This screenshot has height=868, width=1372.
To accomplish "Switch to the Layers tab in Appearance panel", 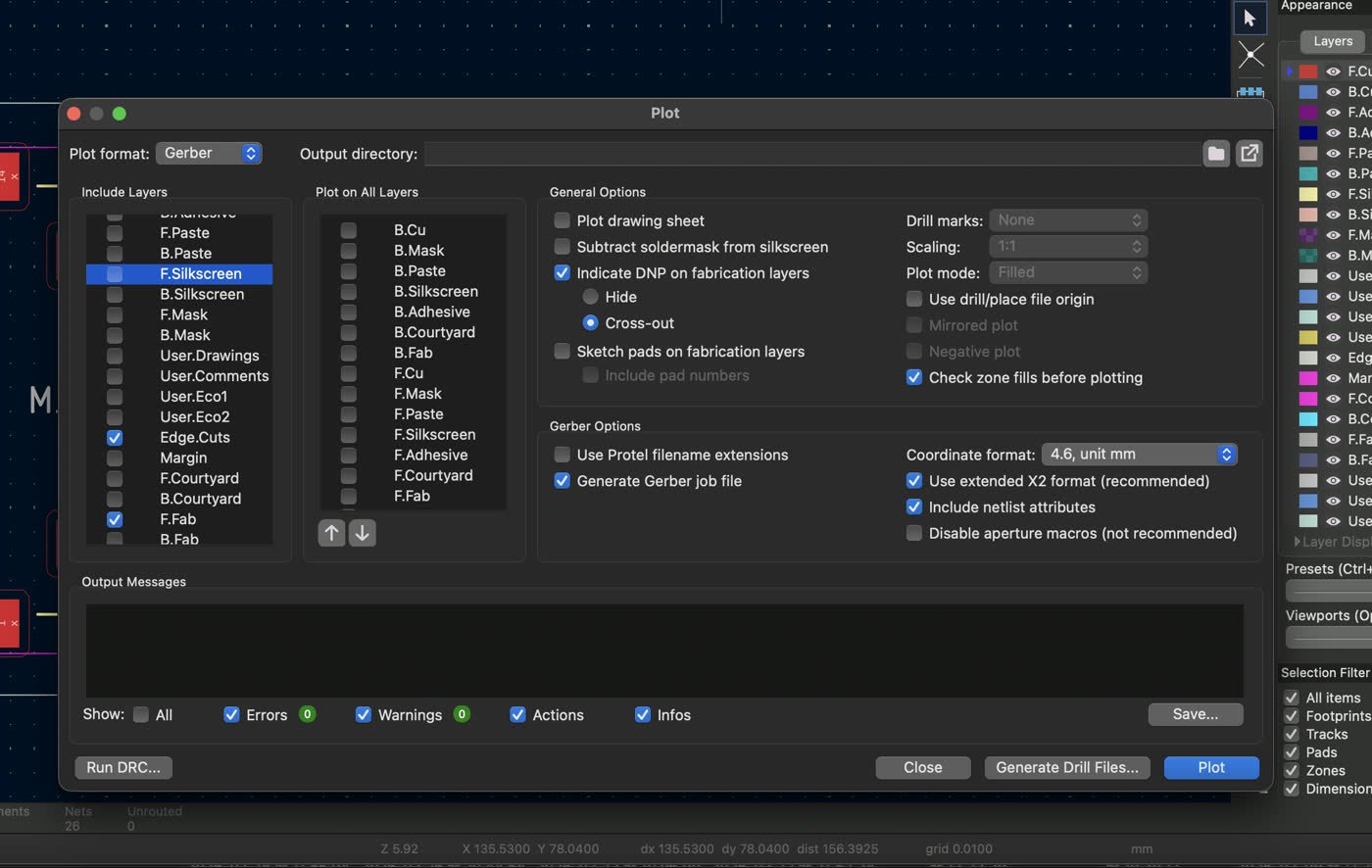I will point(1332,41).
